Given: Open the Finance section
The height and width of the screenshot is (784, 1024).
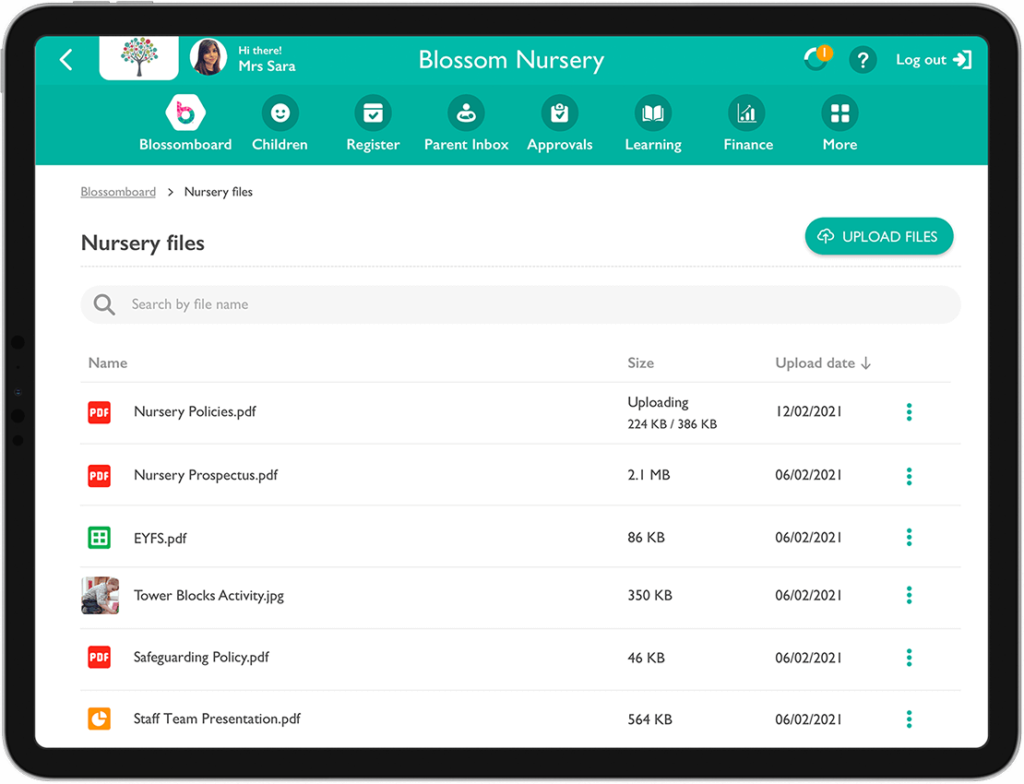Looking at the screenshot, I should 747,122.
